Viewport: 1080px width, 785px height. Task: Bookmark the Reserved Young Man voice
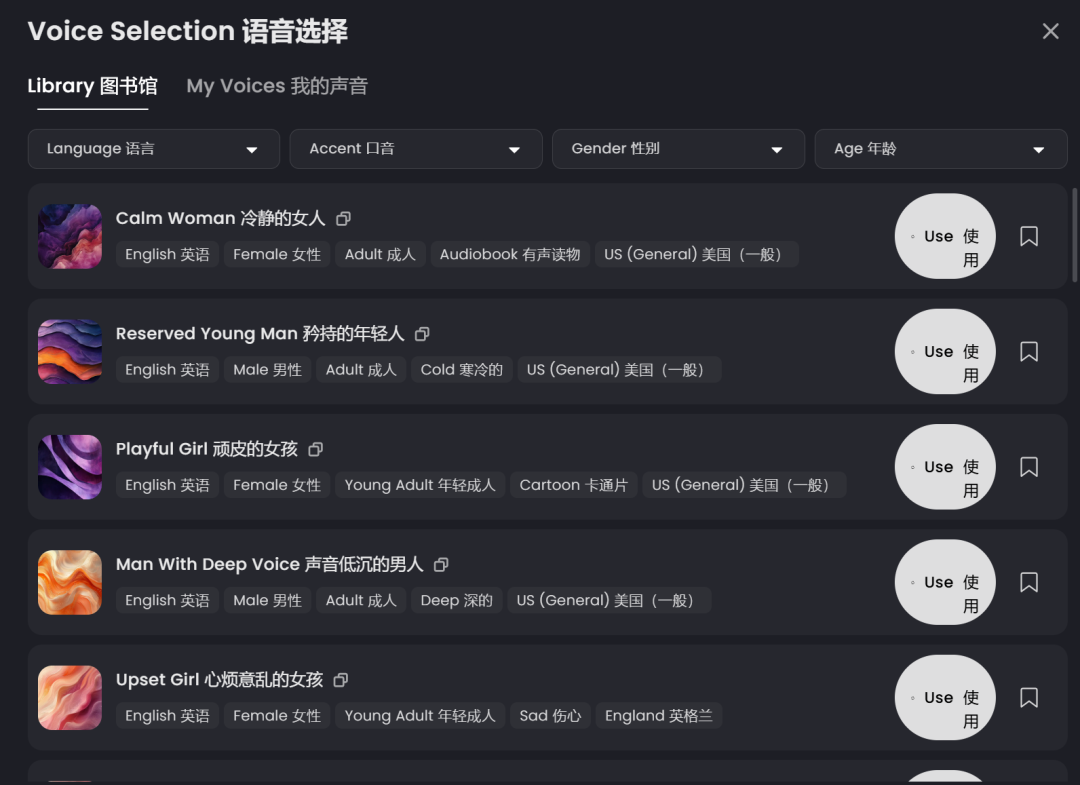coord(1029,352)
